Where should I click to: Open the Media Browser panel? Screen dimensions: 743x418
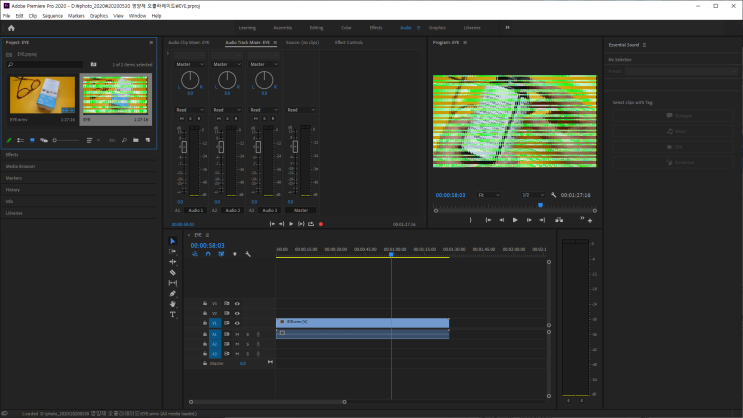[x=20, y=166]
